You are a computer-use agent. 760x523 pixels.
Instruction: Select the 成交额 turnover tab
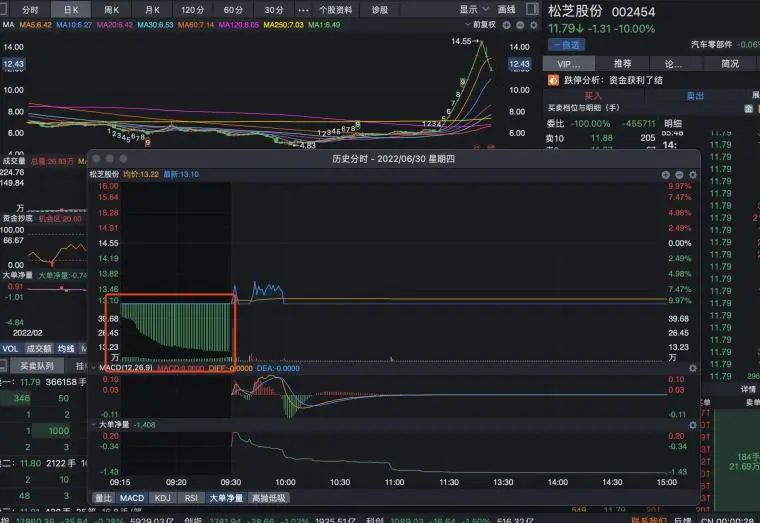[39, 349]
